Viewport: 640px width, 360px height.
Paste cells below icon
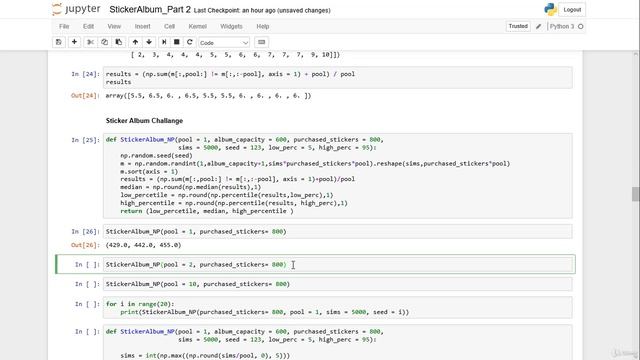tap(118, 42)
